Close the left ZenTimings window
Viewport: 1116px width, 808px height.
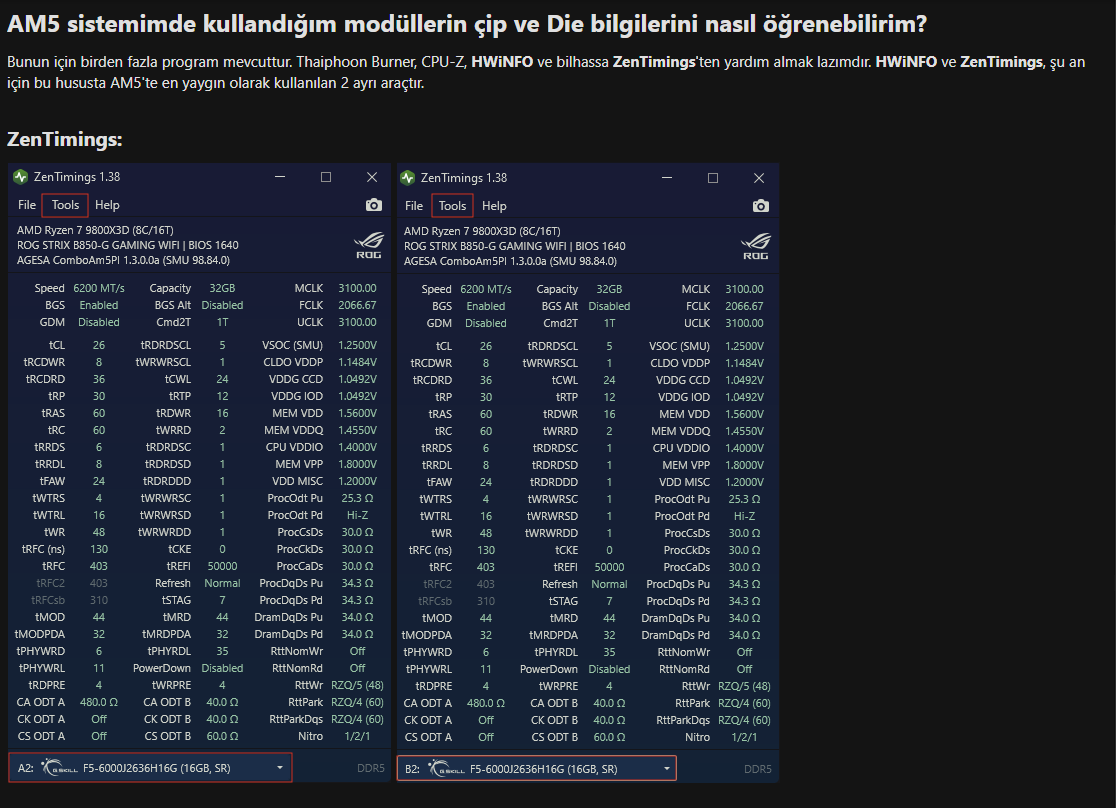point(372,177)
